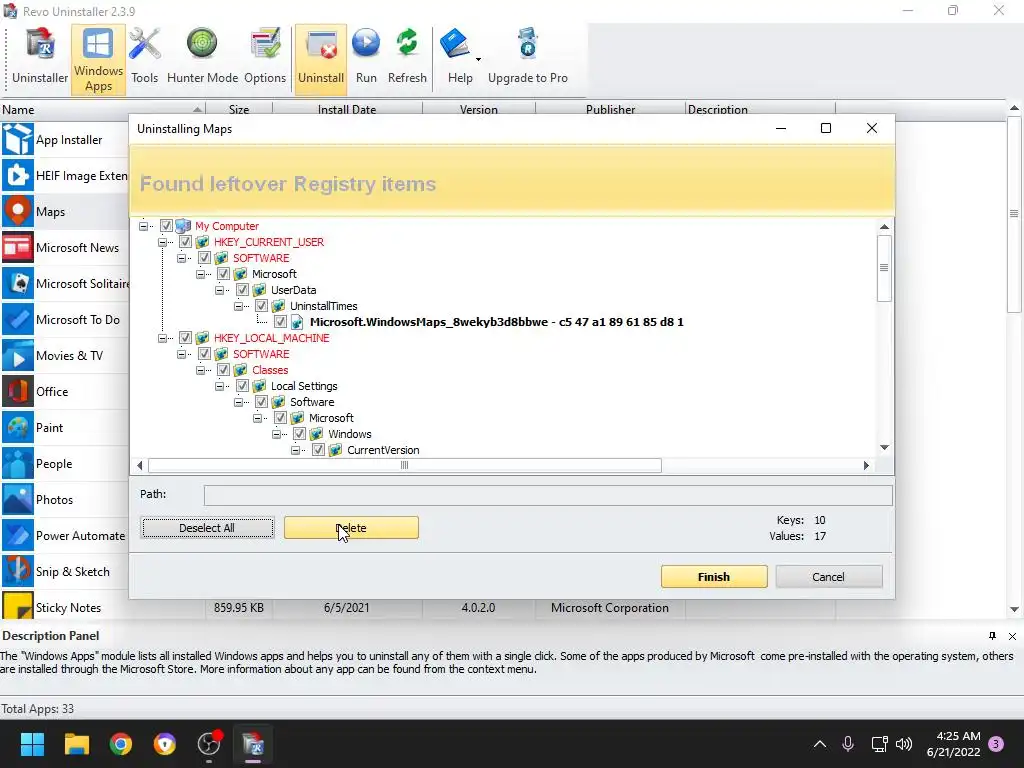
Task: Sort the list by Publisher column
Action: pyautogui.click(x=610, y=109)
